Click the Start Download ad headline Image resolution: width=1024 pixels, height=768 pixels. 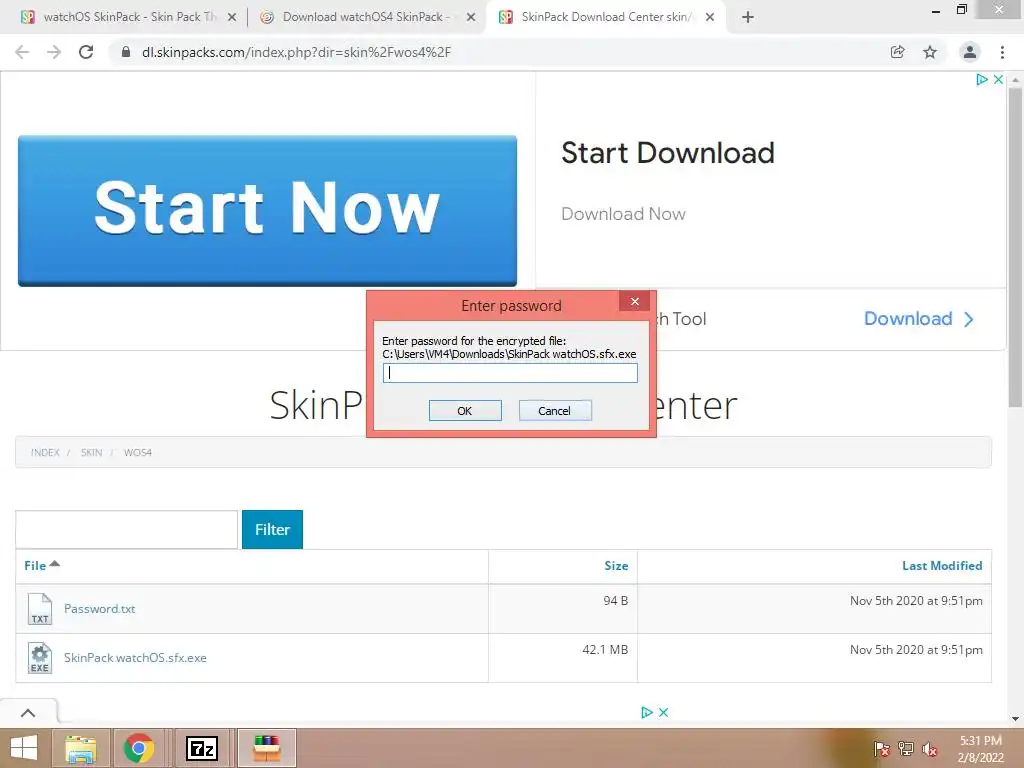tap(668, 153)
